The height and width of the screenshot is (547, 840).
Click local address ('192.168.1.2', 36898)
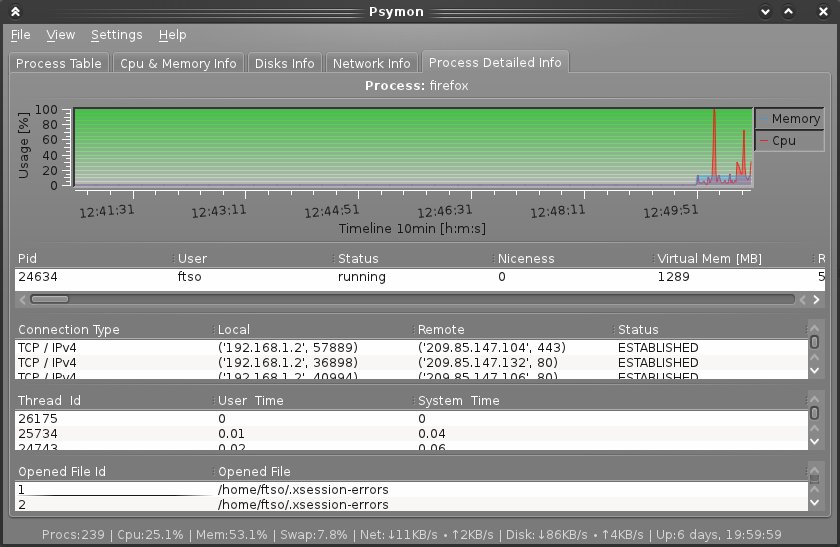[288, 363]
